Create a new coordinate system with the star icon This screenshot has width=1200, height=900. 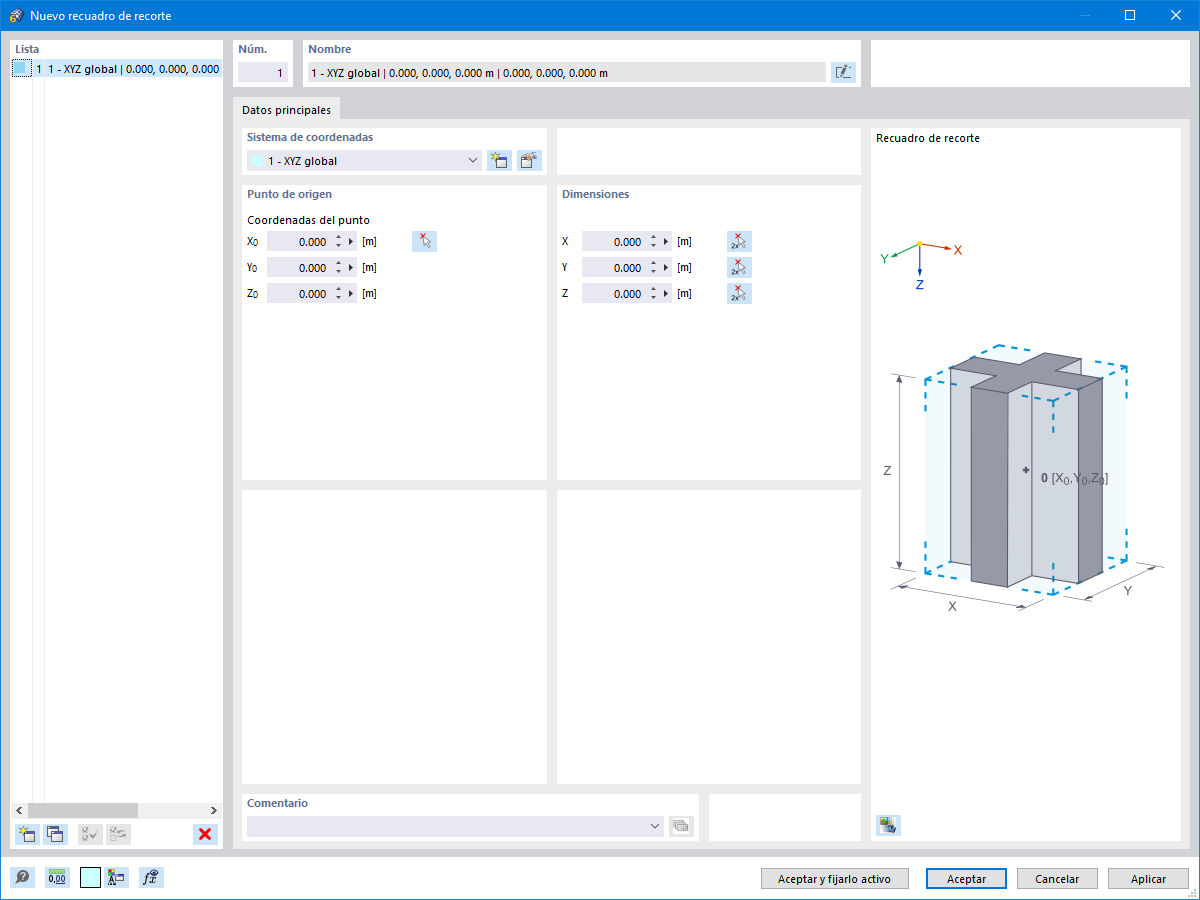point(499,160)
